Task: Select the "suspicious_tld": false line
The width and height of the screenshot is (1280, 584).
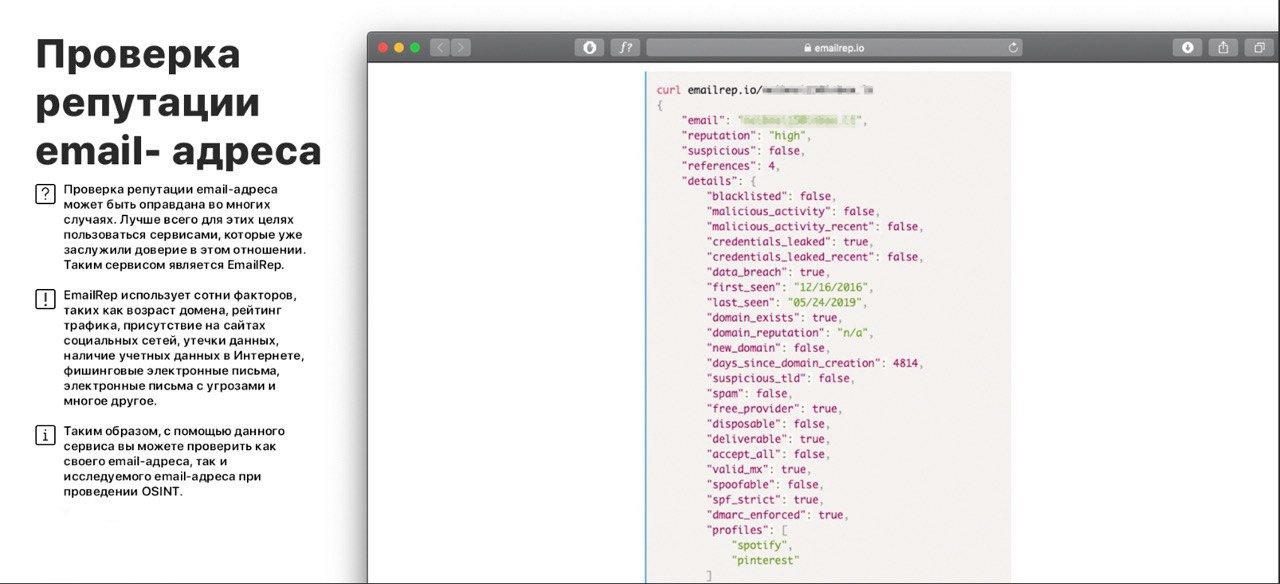Action: click(782, 378)
